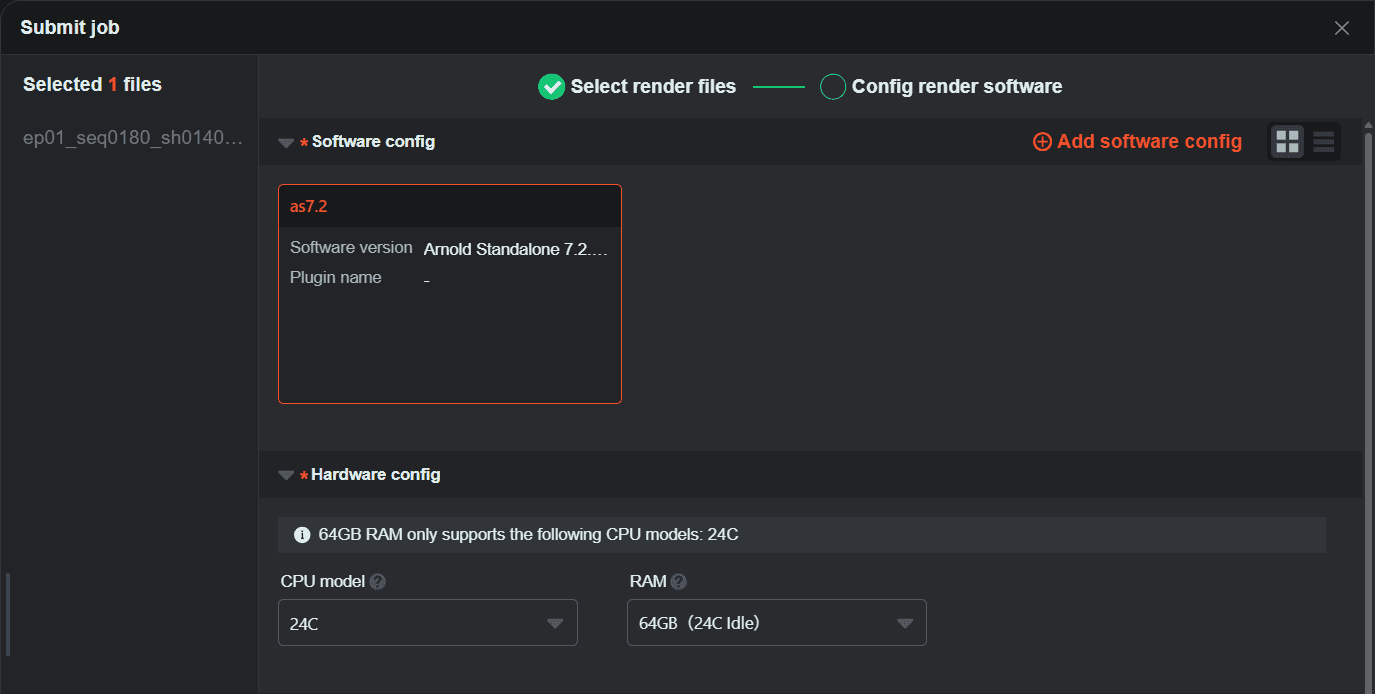Click the info icon in the 64GB RAM notice
Screen dimensions: 1375x694
tap(302, 535)
